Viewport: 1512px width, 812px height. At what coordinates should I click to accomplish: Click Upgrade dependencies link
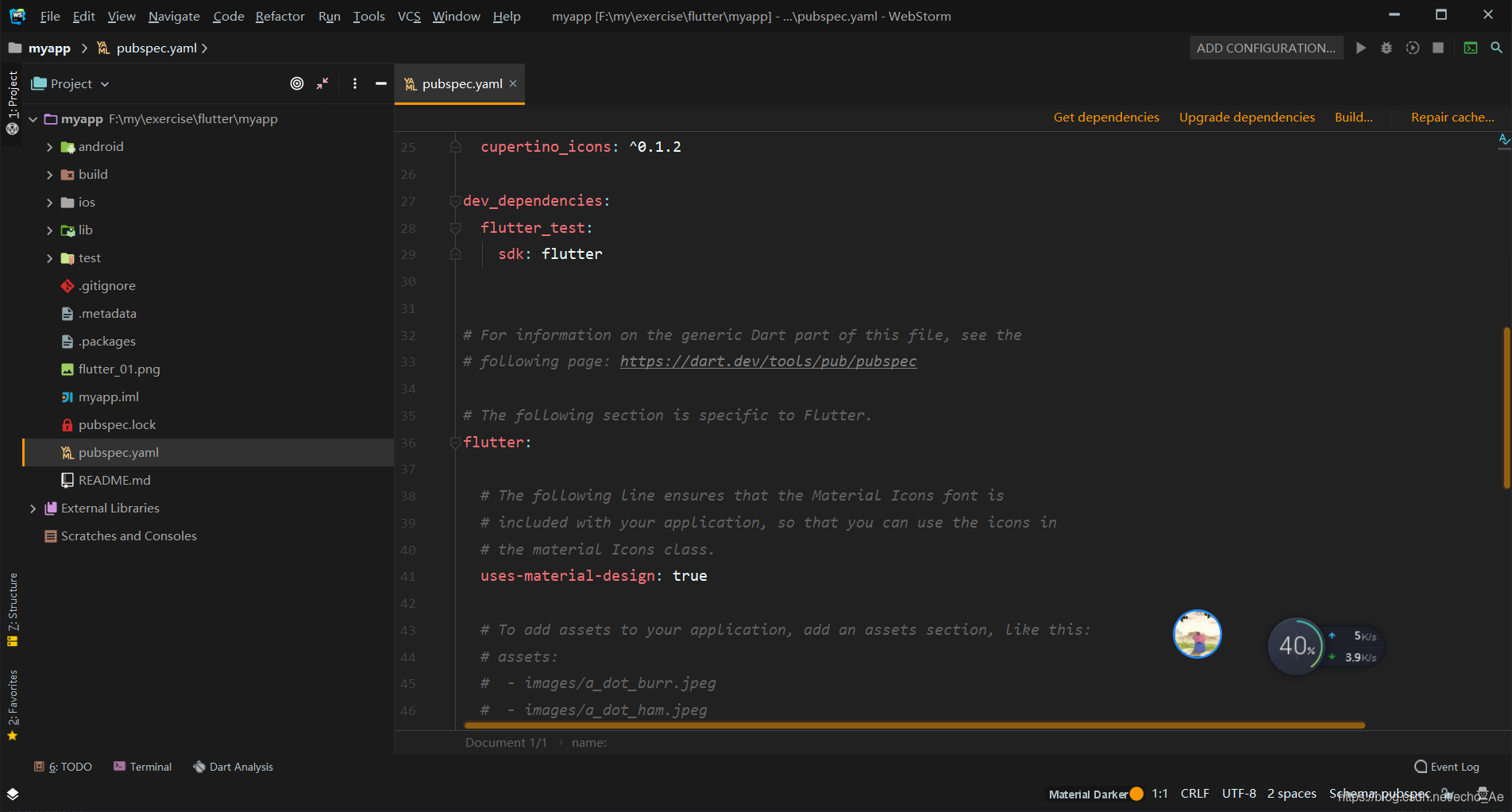click(1246, 117)
